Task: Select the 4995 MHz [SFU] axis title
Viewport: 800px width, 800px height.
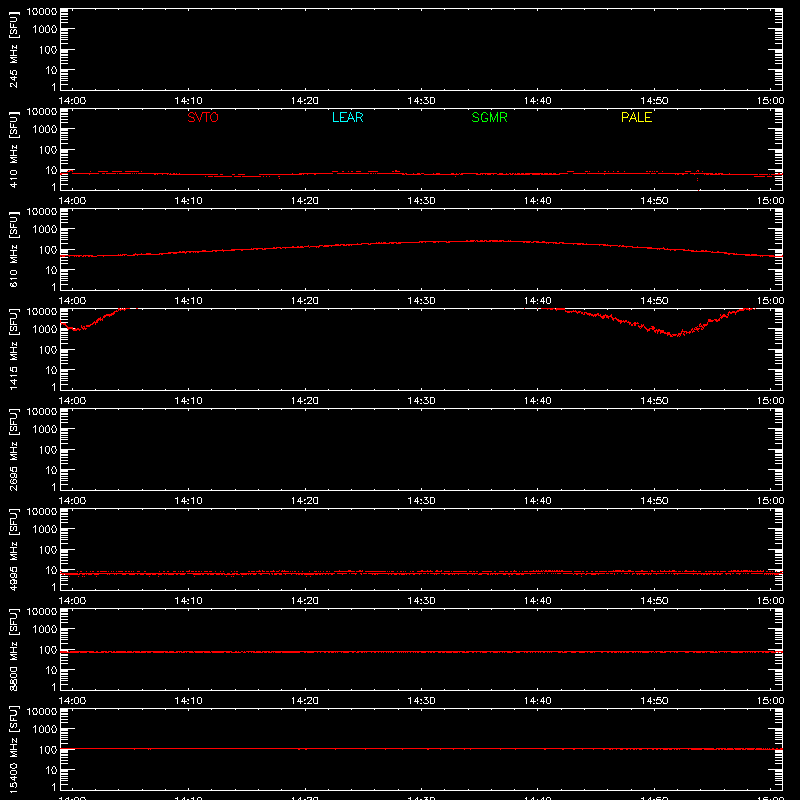Action: tap(13, 549)
